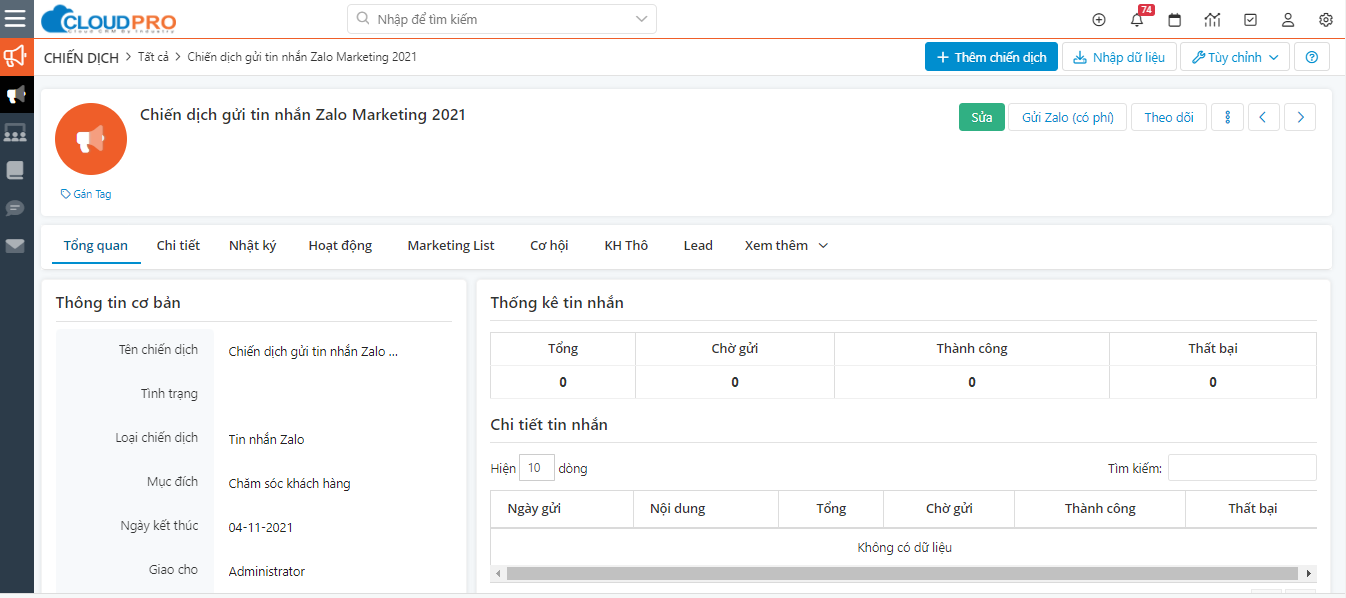
Task: Sort by Nội dung column header
Action: click(x=706, y=509)
